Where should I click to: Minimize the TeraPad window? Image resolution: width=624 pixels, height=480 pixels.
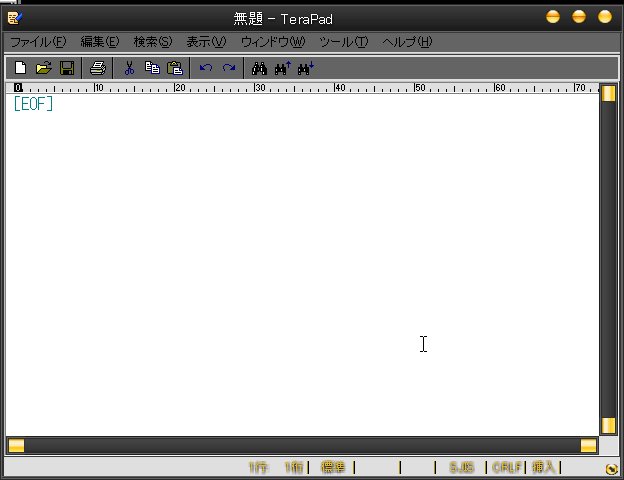coord(553,17)
